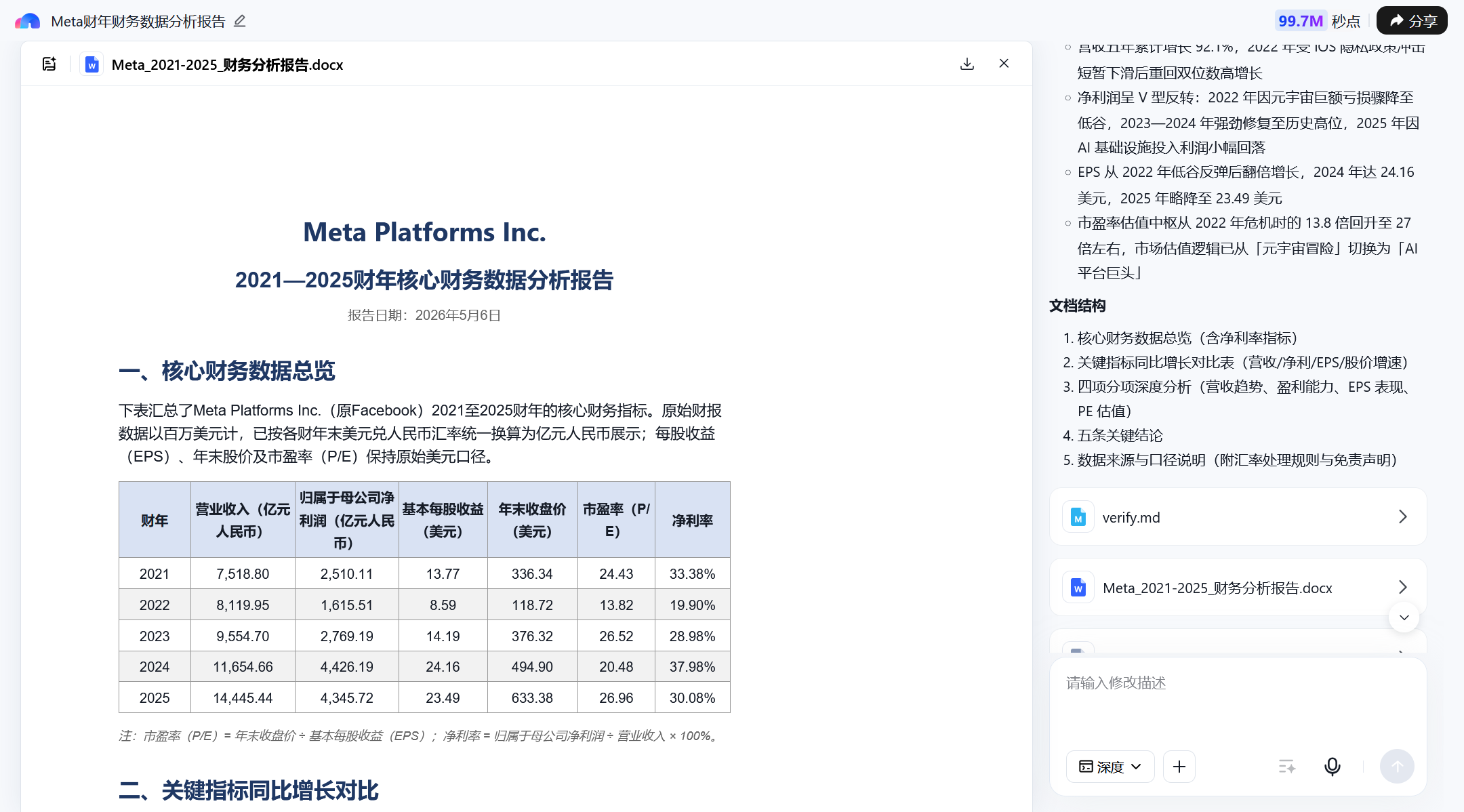Close the document preview panel
The width and height of the screenshot is (1464, 812).
pyautogui.click(x=1004, y=64)
